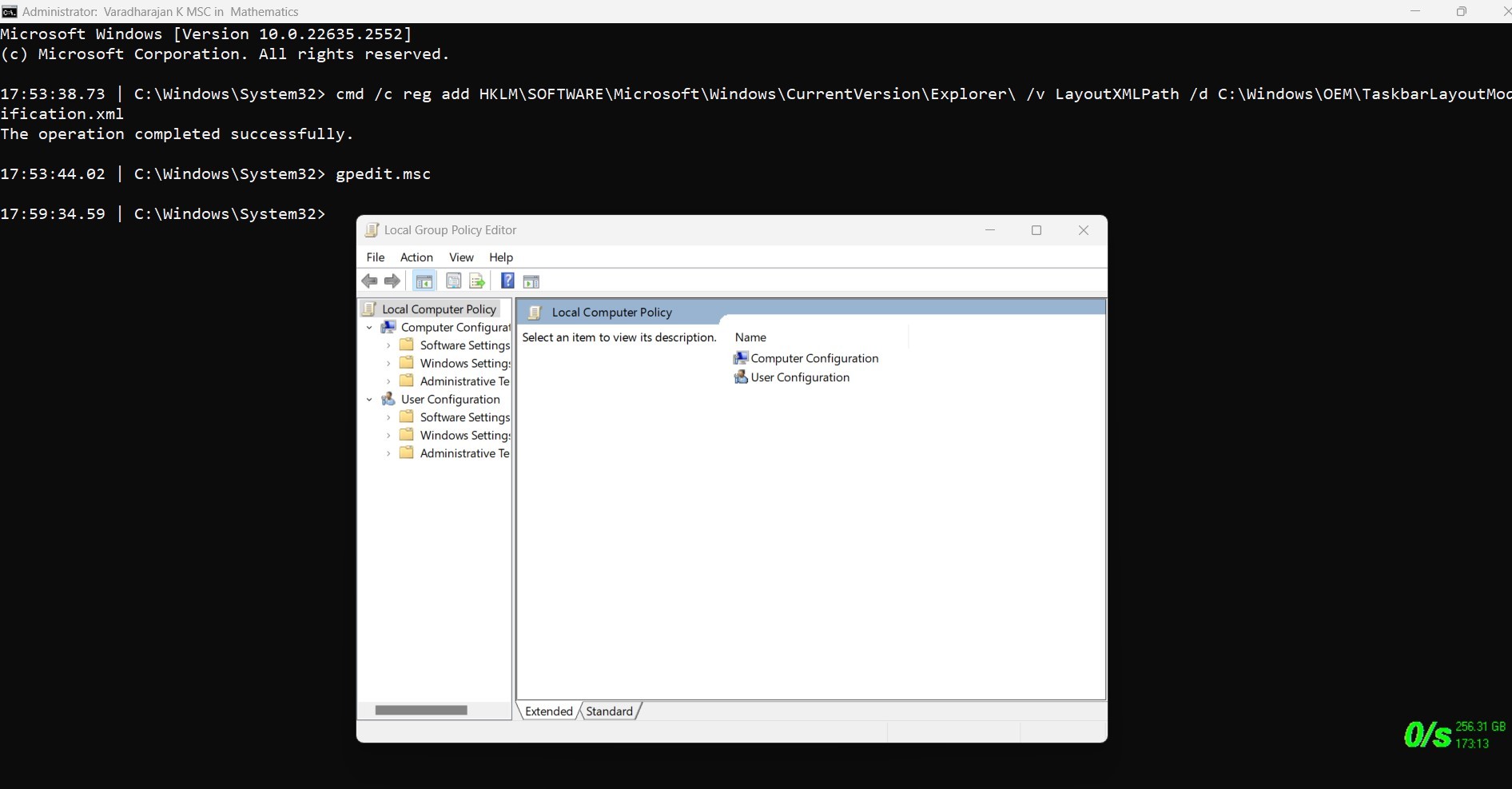This screenshot has height=789, width=1512.
Task: Select the User Configuration icon in the right pane
Action: [x=741, y=377]
